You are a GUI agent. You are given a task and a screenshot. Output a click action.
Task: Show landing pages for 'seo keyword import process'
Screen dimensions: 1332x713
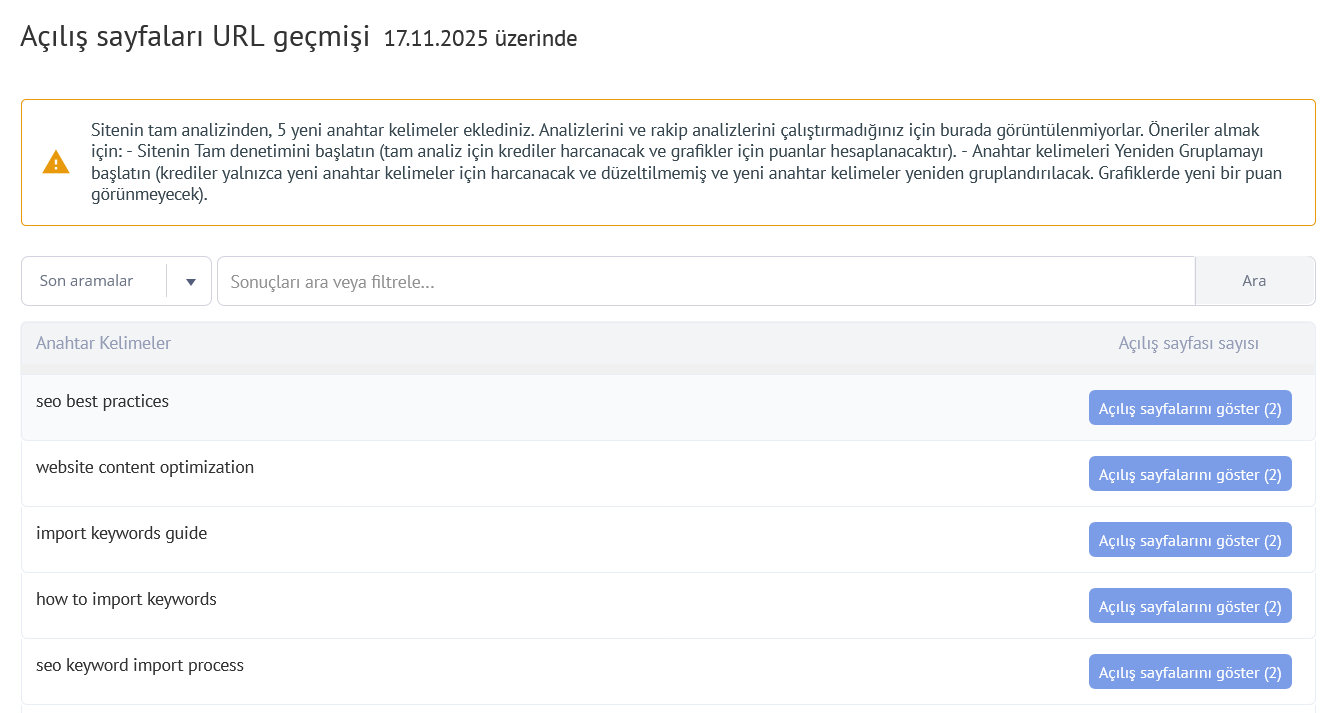[x=1189, y=671]
